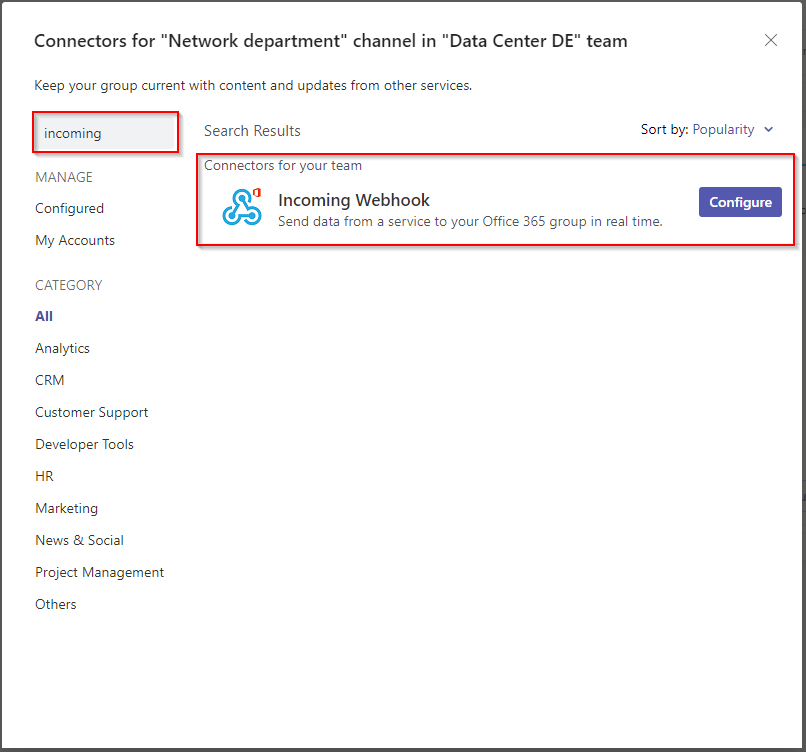
Task: Filter by Project Management
Action: (99, 572)
